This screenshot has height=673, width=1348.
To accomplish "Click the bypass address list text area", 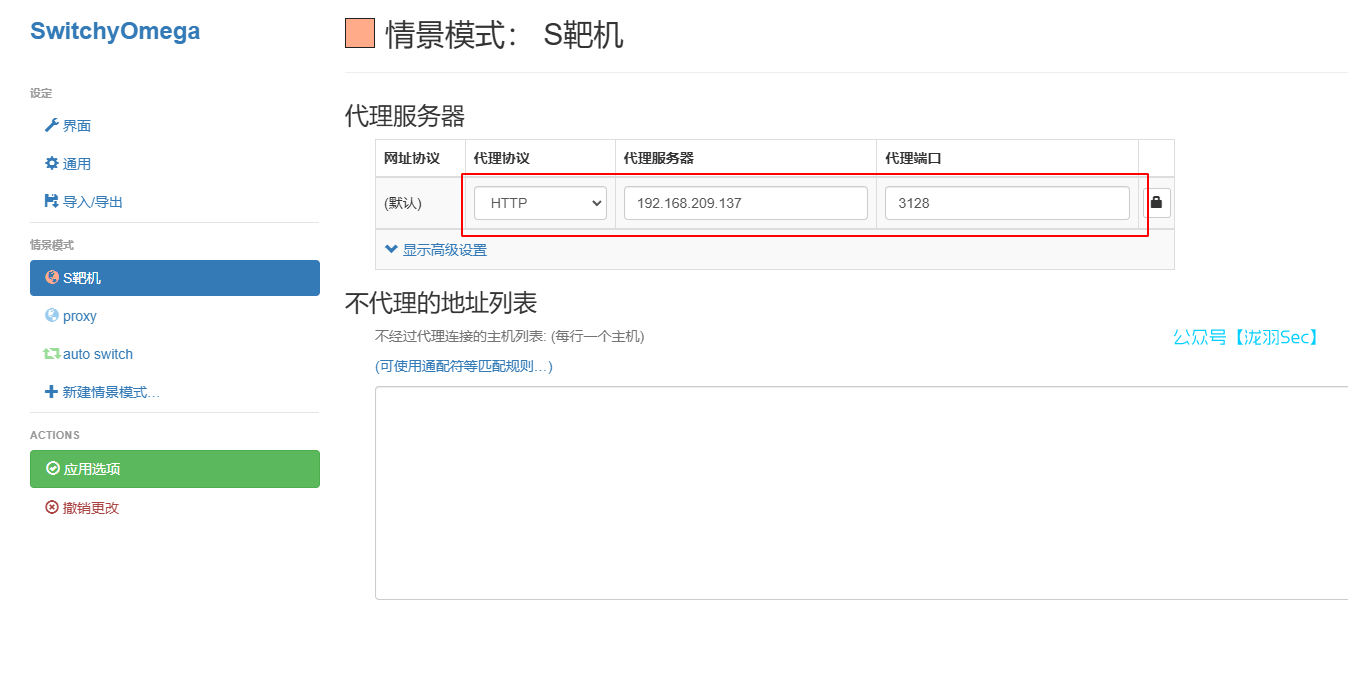I will (860, 493).
